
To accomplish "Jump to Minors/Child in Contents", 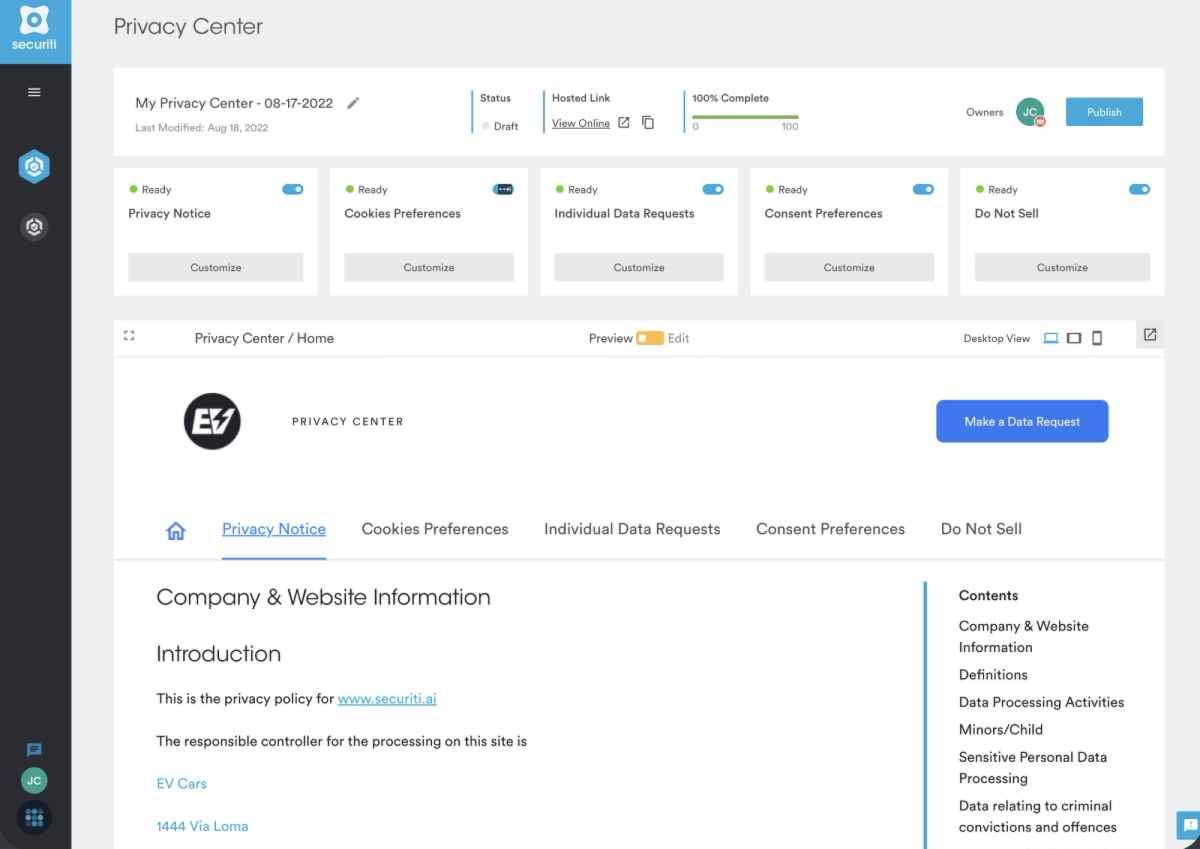I will [x=1000, y=730].
